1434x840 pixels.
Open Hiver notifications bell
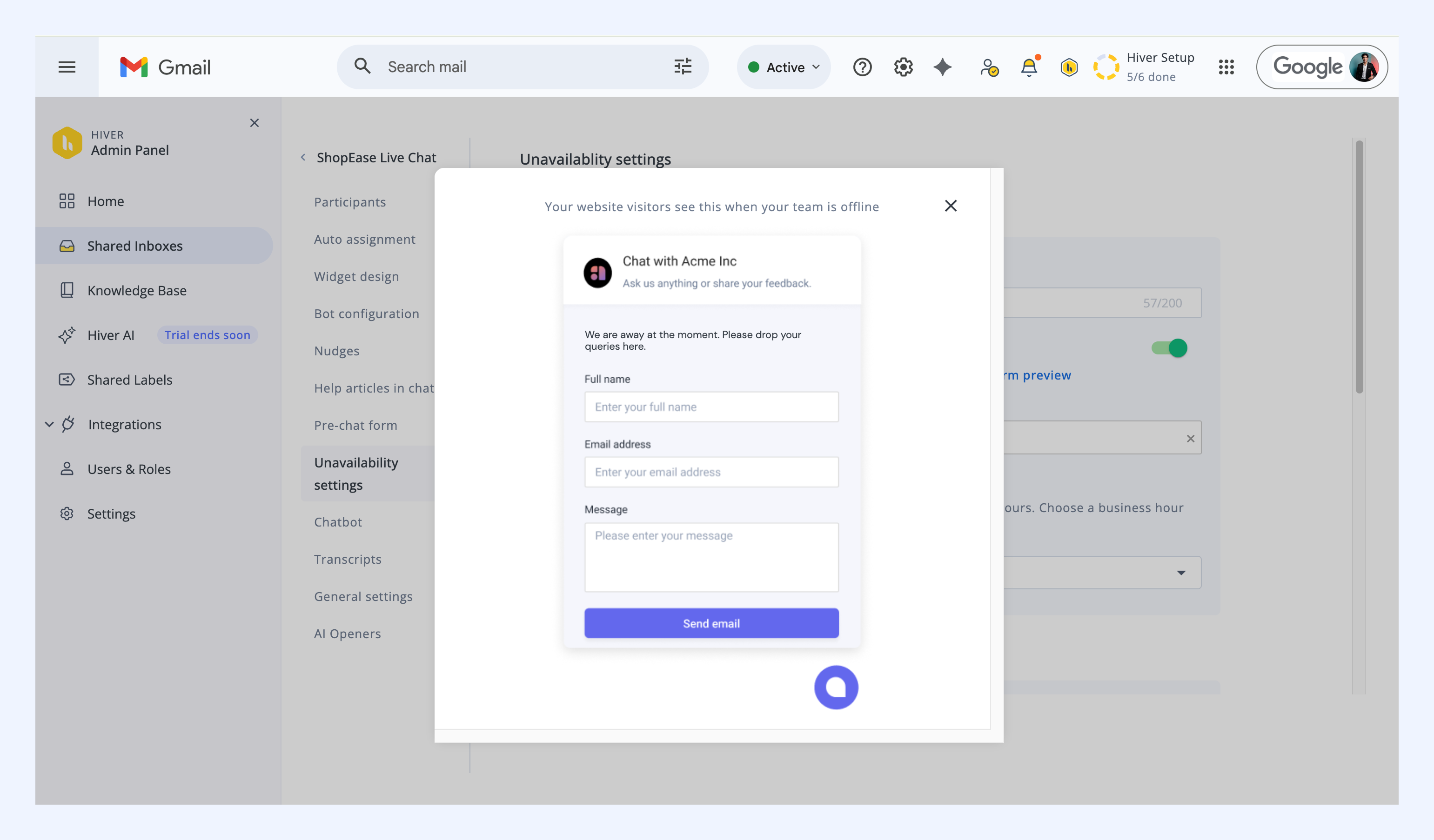pos(1029,67)
